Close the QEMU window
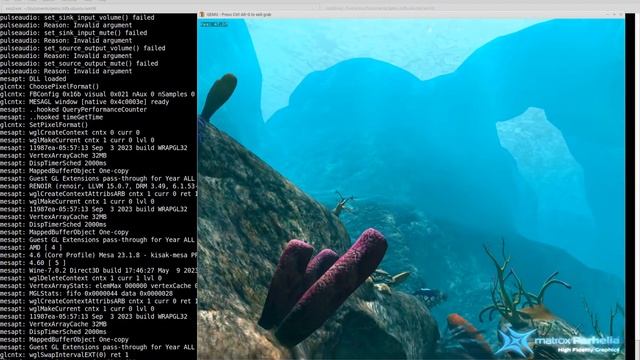Viewport: 640px width, 360px height. pos(621,14)
